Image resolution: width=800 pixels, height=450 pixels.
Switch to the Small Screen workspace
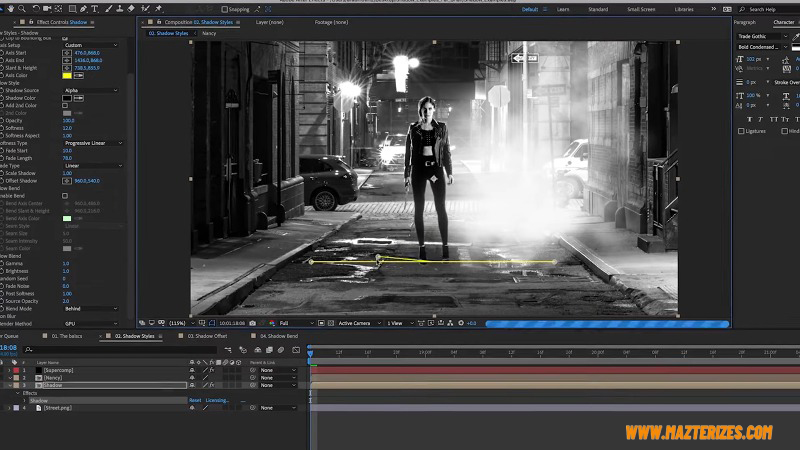pyautogui.click(x=641, y=9)
